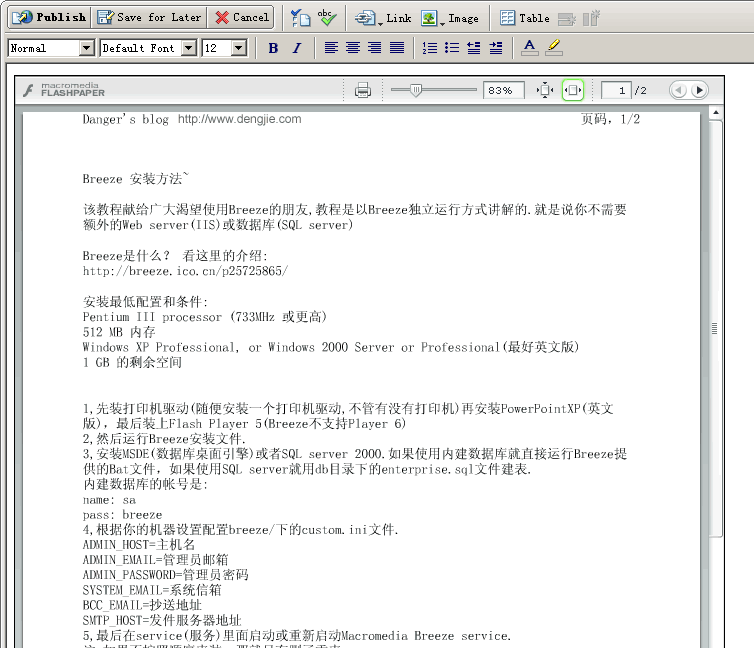This screenshot has height=648, width=754.
Task: Click the 'pass: breeze' text line
Action: click(x=122, y=515)
